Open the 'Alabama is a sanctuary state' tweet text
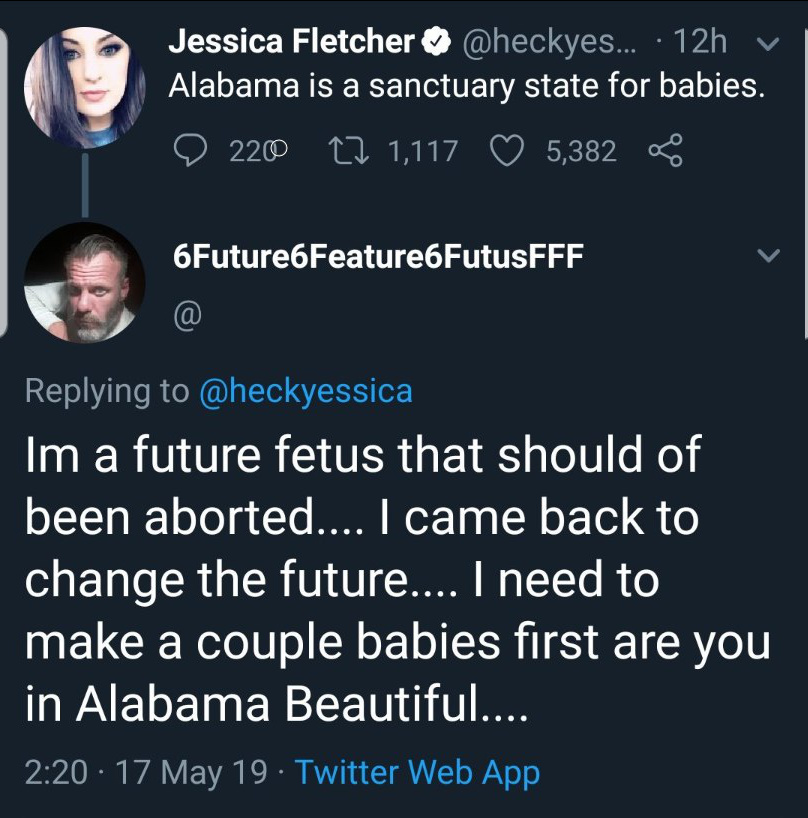The height and width of the screenshot is (818, 808). (x=467, y=85)
